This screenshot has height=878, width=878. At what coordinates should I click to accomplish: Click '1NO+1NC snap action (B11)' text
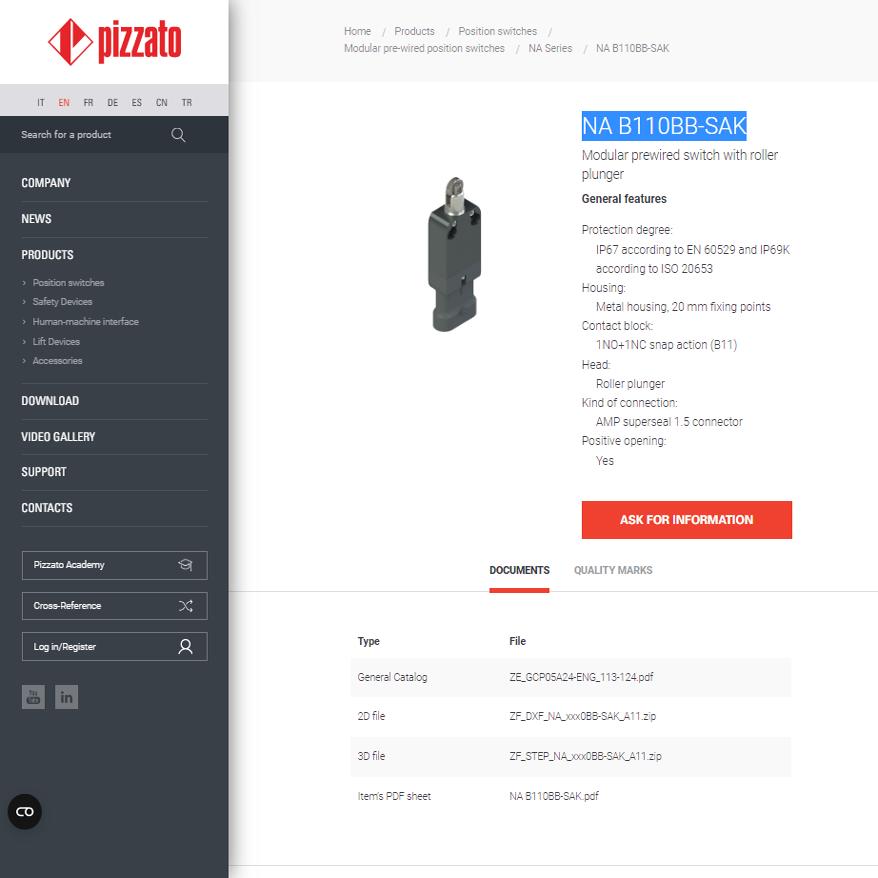point(666,345)
